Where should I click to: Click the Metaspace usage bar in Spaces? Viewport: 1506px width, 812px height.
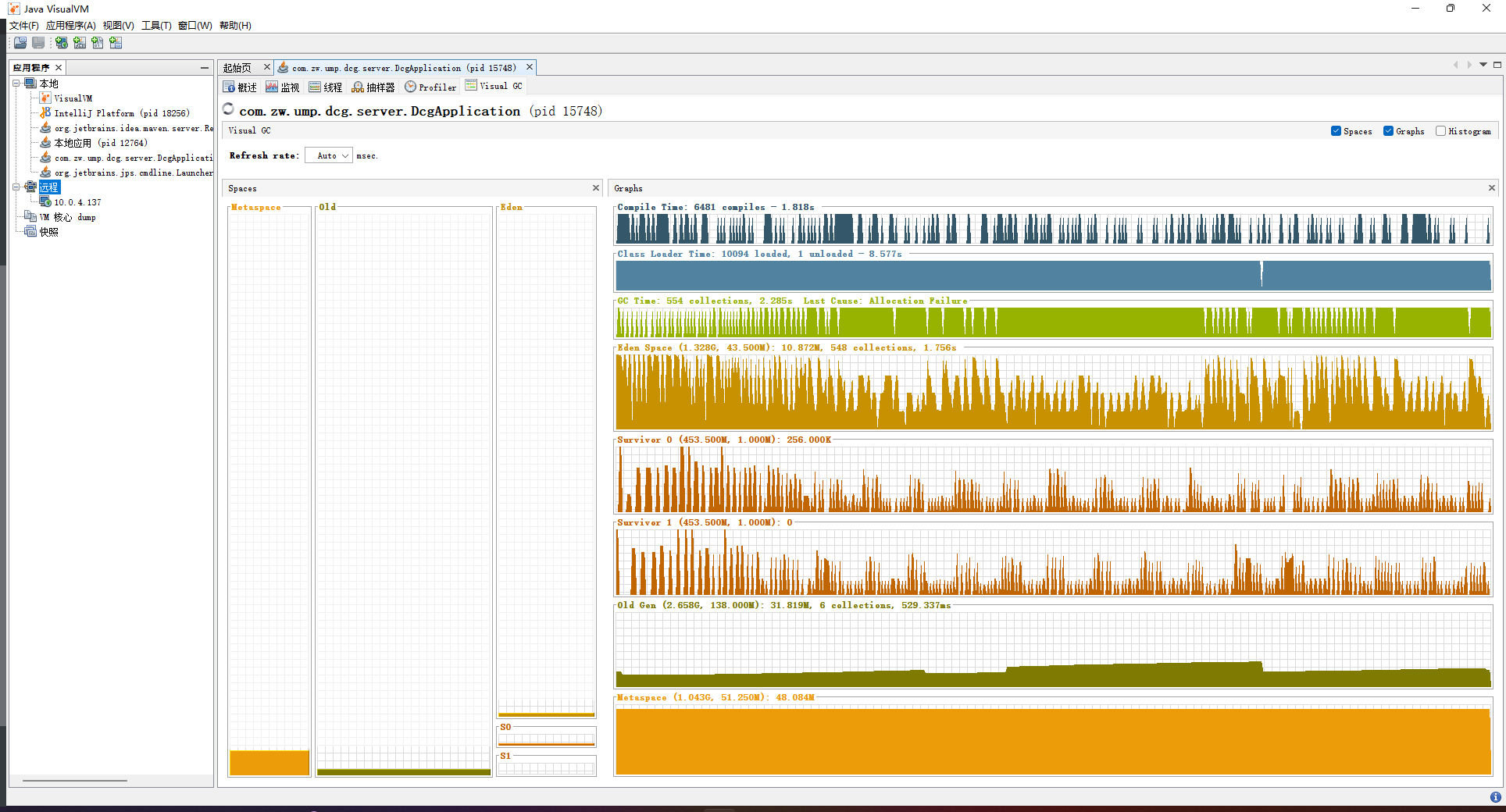point(269,763)
